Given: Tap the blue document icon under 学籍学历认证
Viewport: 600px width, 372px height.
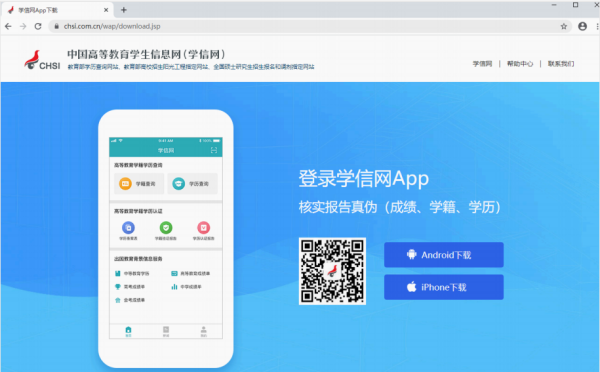Looking at the screenshot, I should [x=128, y=228].
